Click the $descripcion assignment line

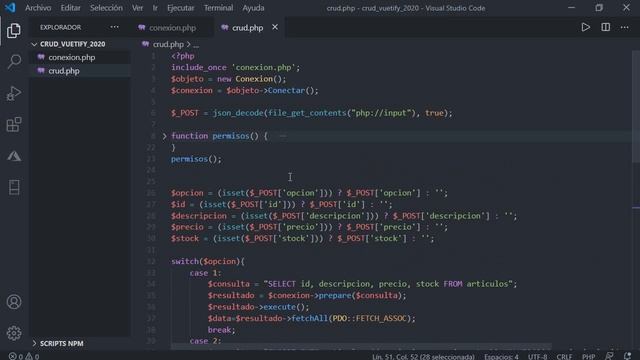coord(344,216)
